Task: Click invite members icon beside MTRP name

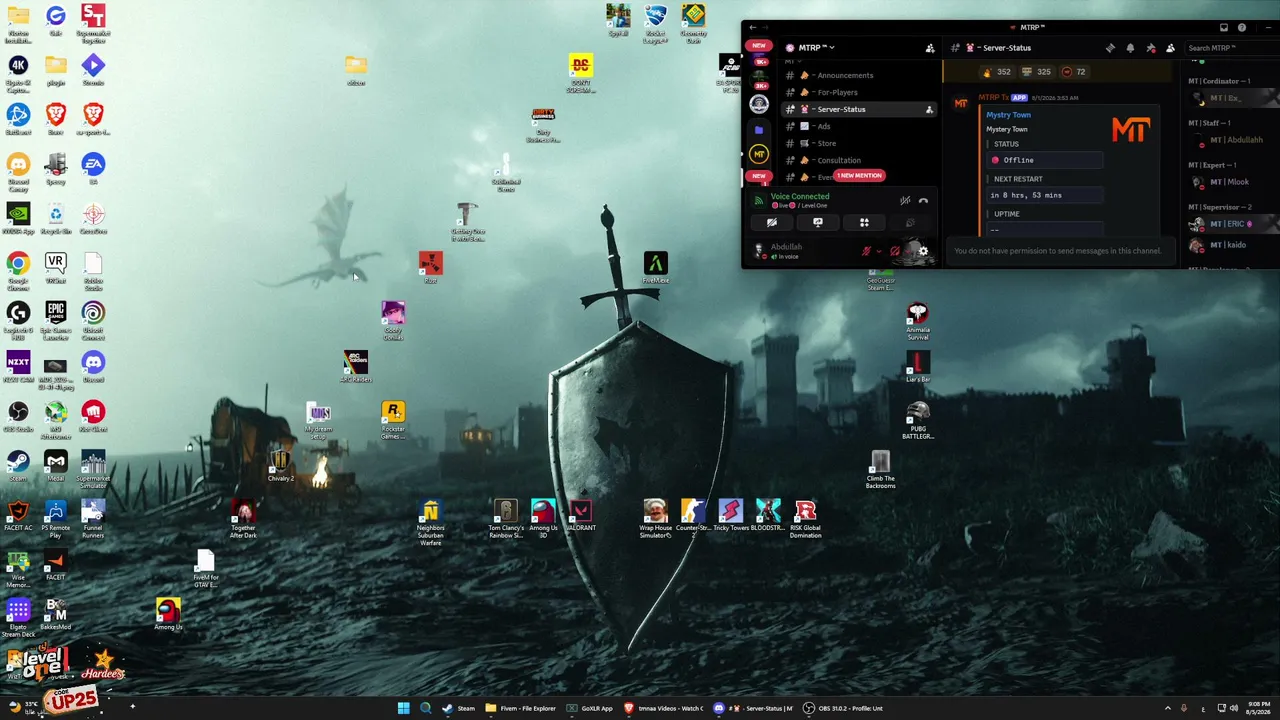Action: [929, 48]
